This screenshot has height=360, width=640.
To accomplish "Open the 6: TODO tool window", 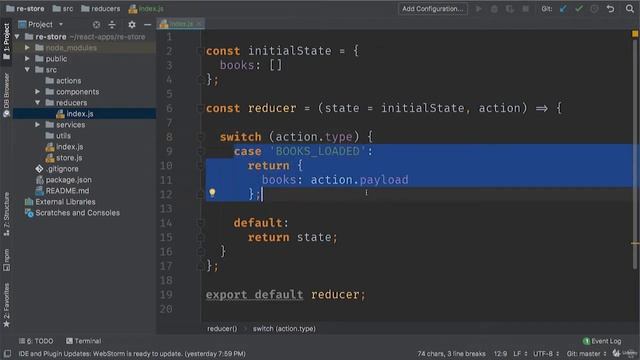I will pyautogui.click(x=36, y=341).
